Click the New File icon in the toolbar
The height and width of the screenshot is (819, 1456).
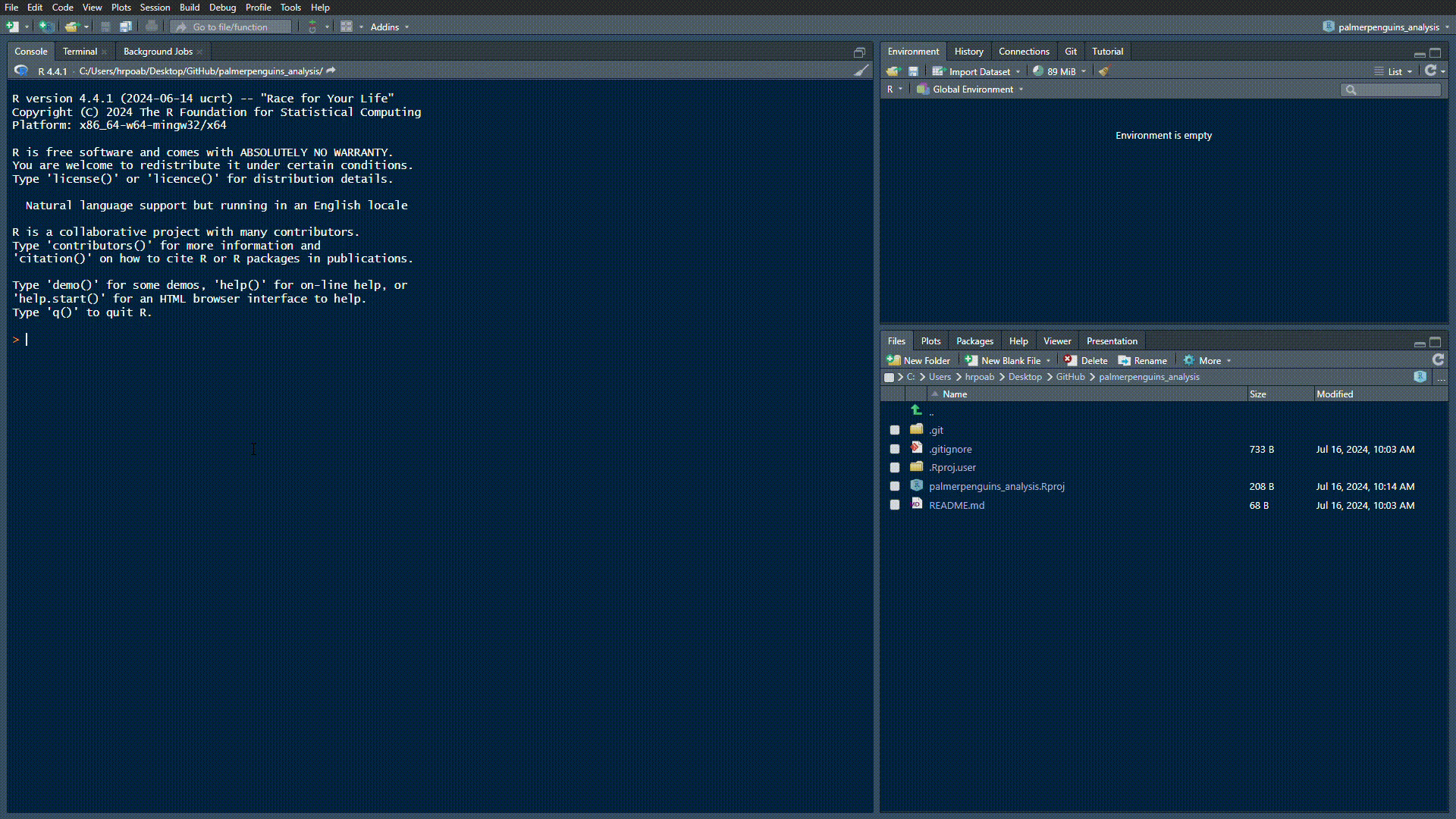[12, 27]
